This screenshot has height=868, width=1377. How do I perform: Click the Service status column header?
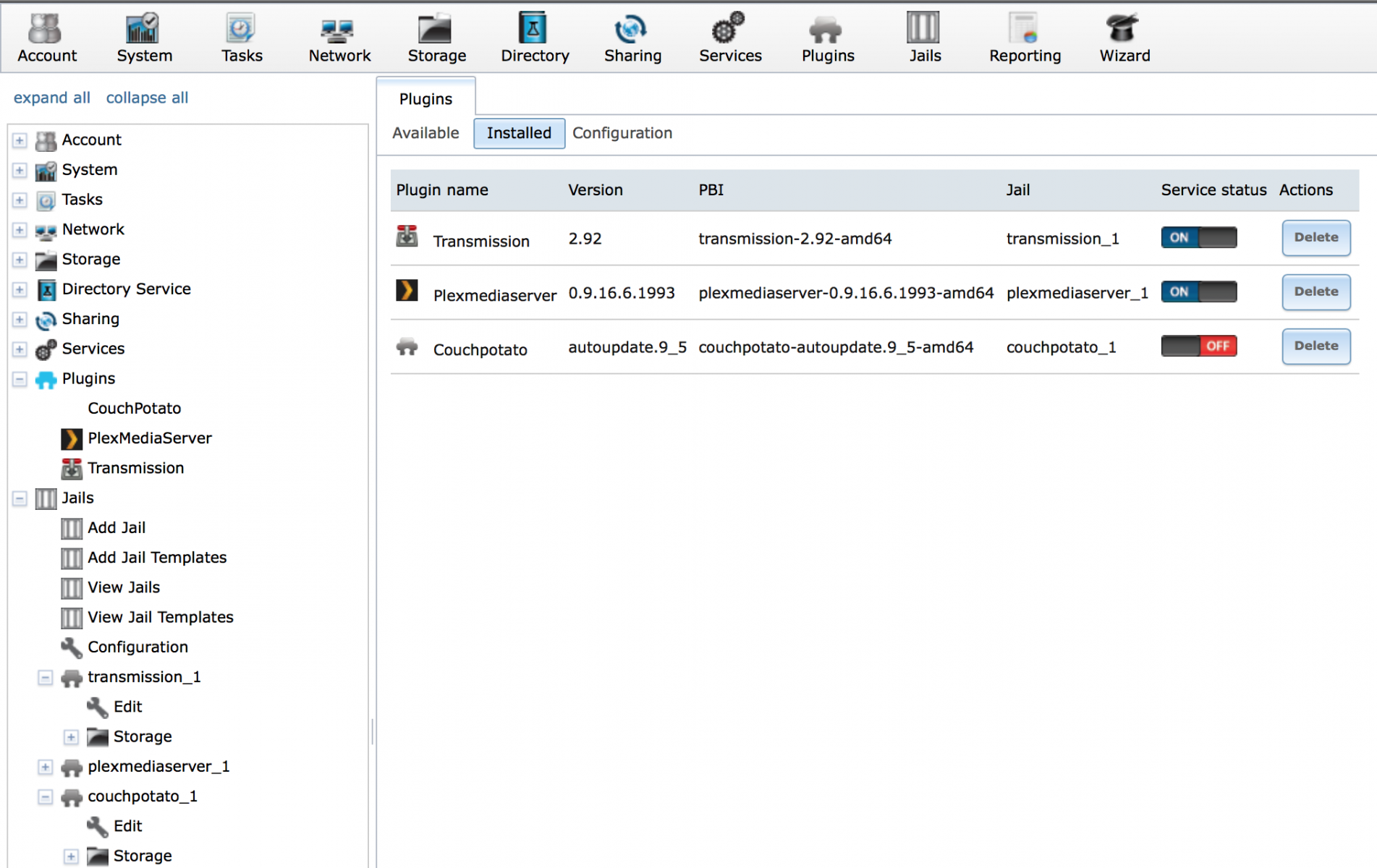(x=1213, y=190)
